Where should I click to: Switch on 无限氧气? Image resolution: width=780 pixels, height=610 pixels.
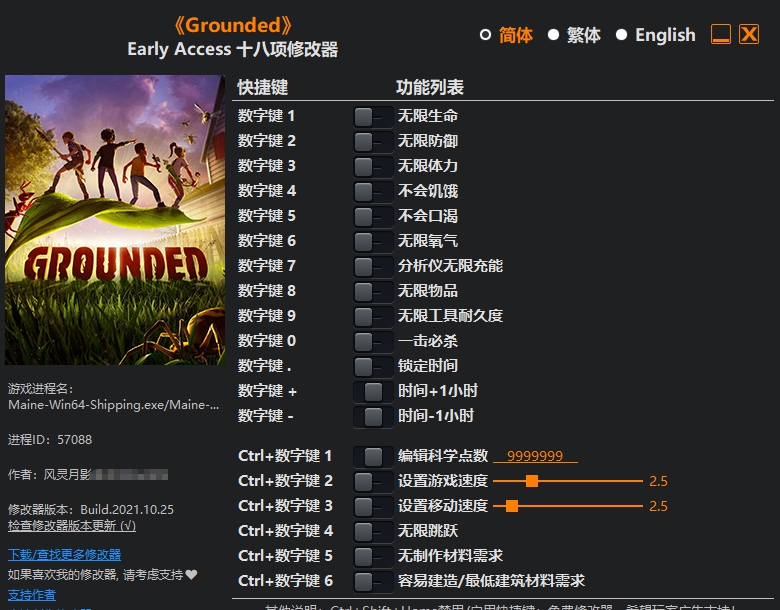[373, 241]
